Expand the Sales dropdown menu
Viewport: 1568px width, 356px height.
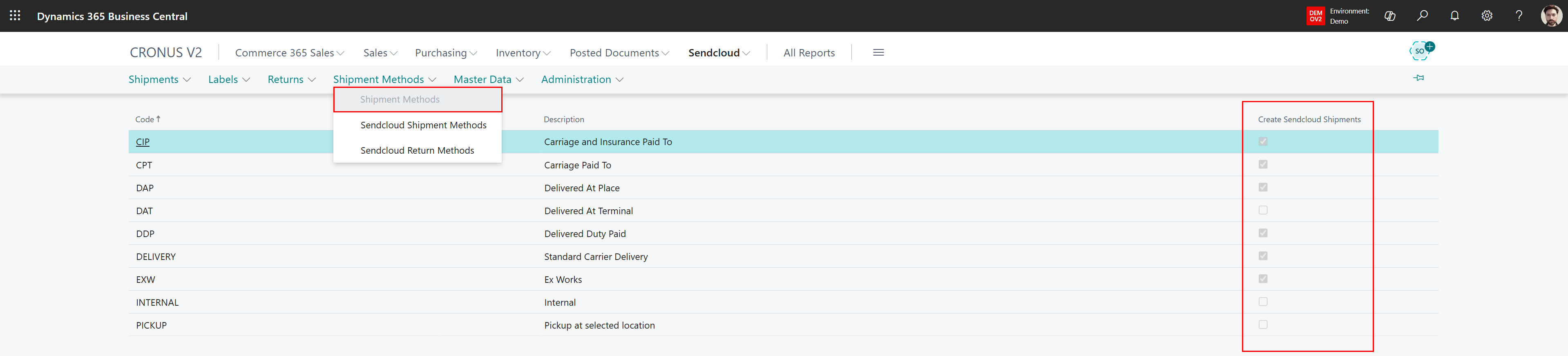click(380, 53)
